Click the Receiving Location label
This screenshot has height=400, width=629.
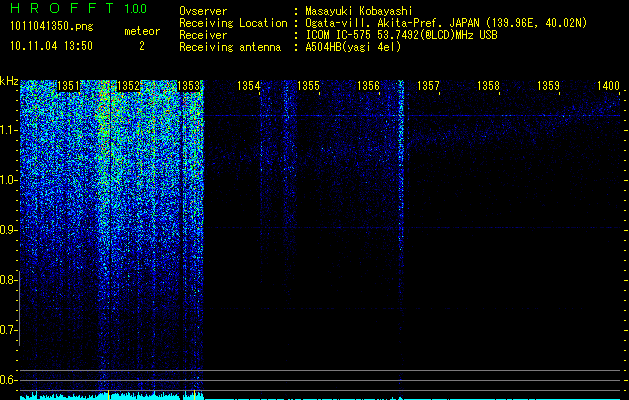(x=233, y=23)
